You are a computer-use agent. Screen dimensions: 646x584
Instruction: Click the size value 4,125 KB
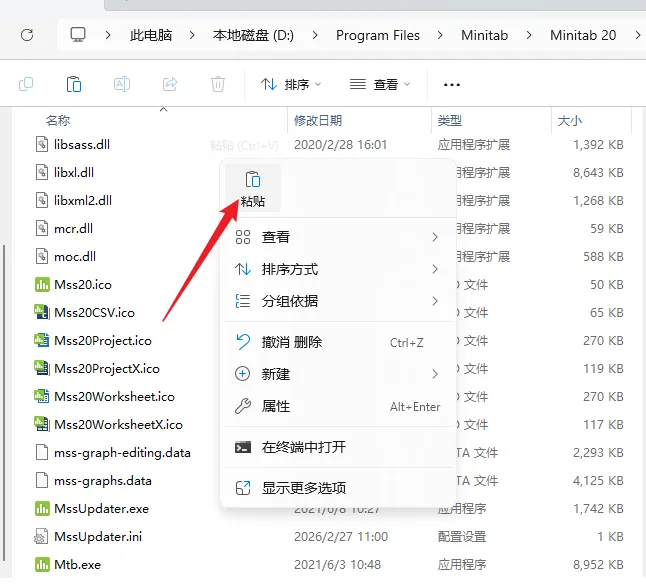598,481
